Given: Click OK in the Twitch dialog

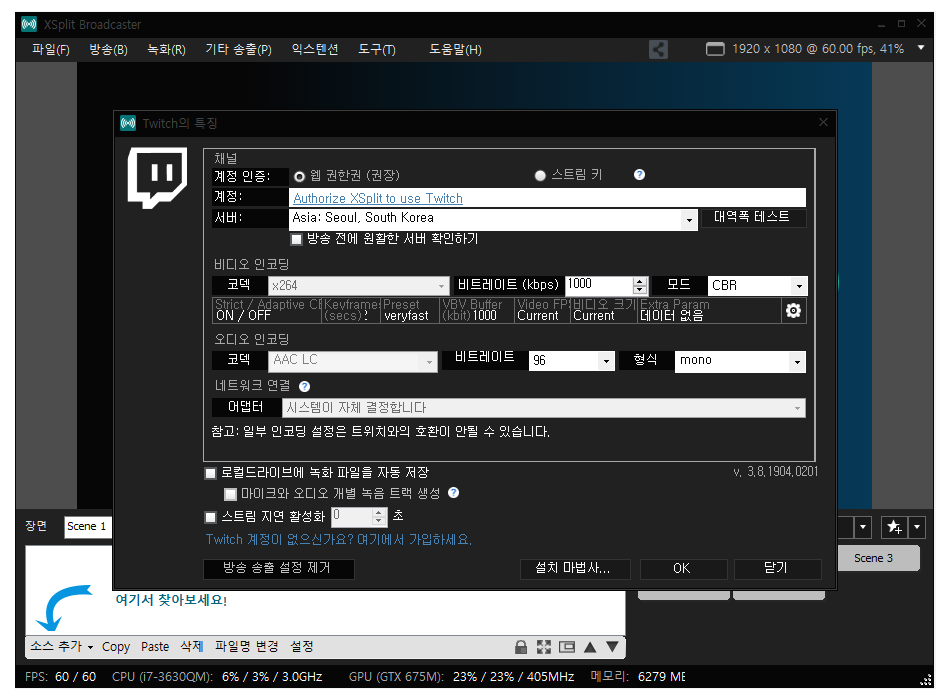Looking at the screenshot, I should coord(682,568).
